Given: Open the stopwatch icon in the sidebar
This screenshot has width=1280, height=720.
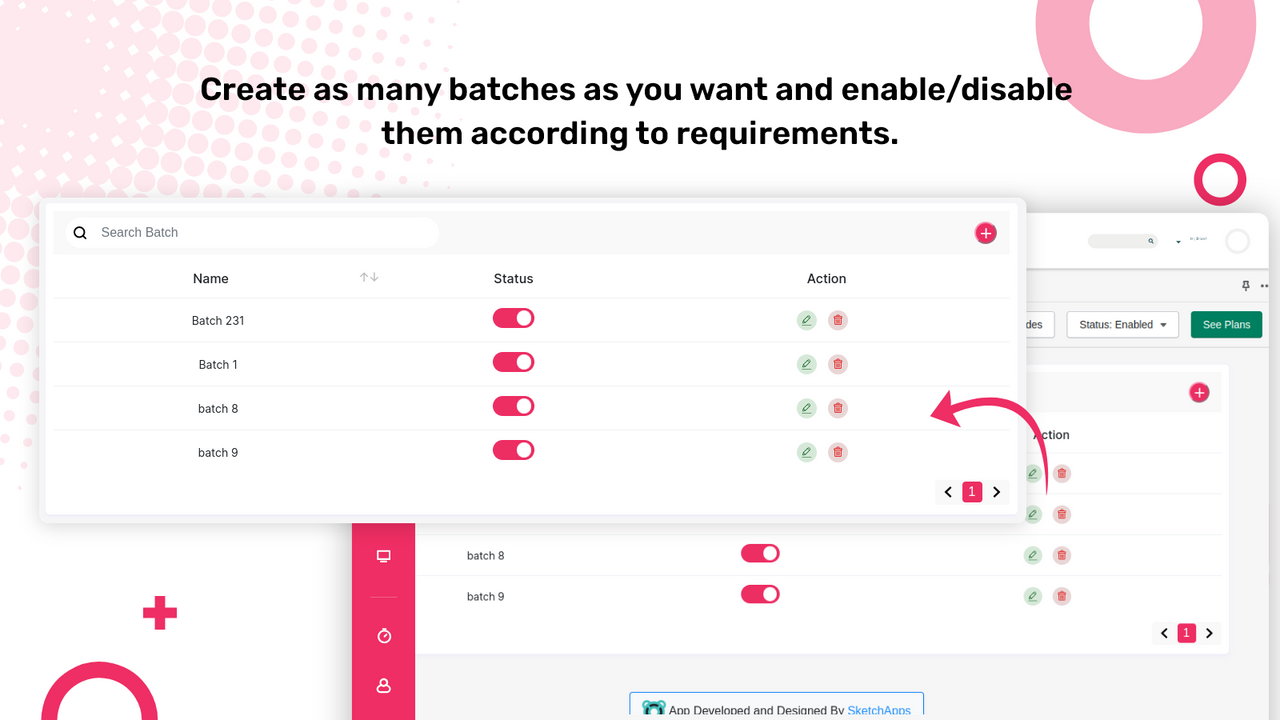Looking at the screenshot, I should click(x=384, y=635).
